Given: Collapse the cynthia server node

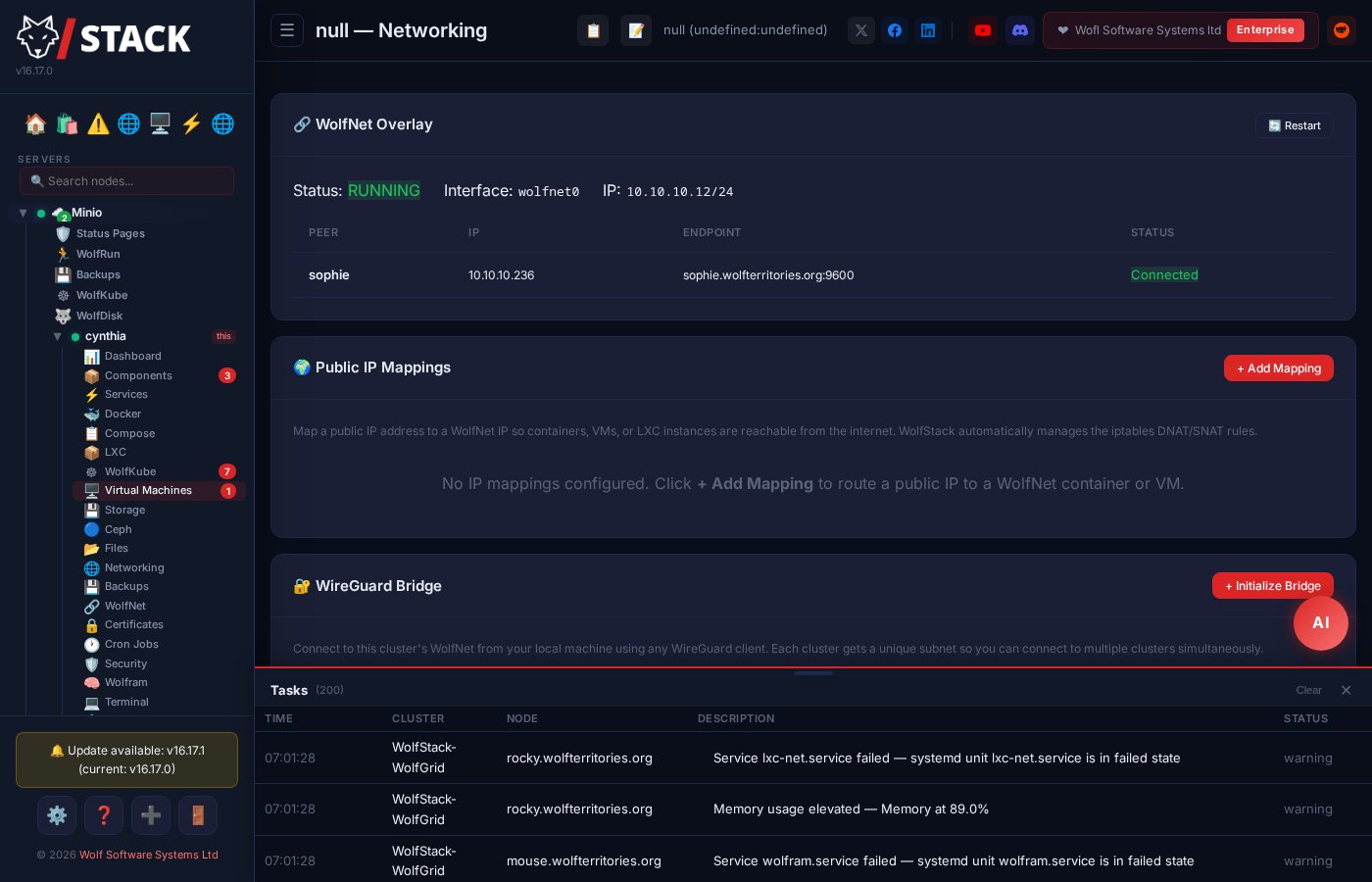Looking at the screenshot, I should coord(58,336).
